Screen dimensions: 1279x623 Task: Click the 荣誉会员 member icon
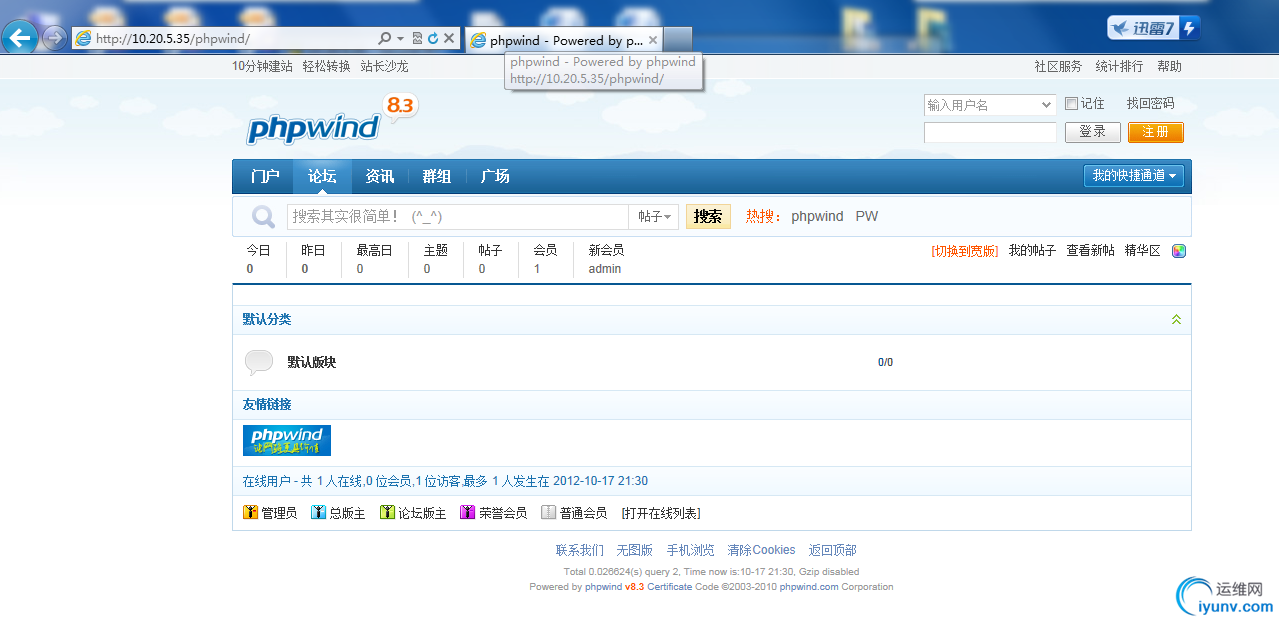[x=467, y=513]
